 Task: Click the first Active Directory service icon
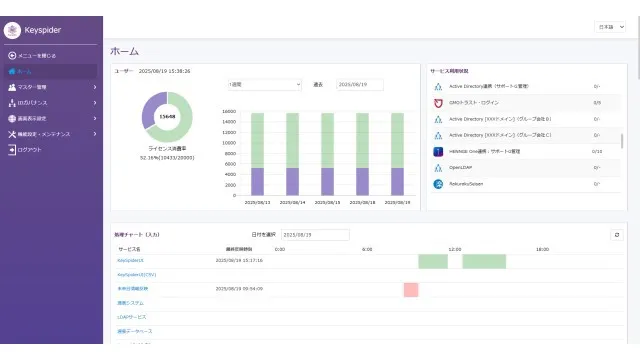point(438,87)
